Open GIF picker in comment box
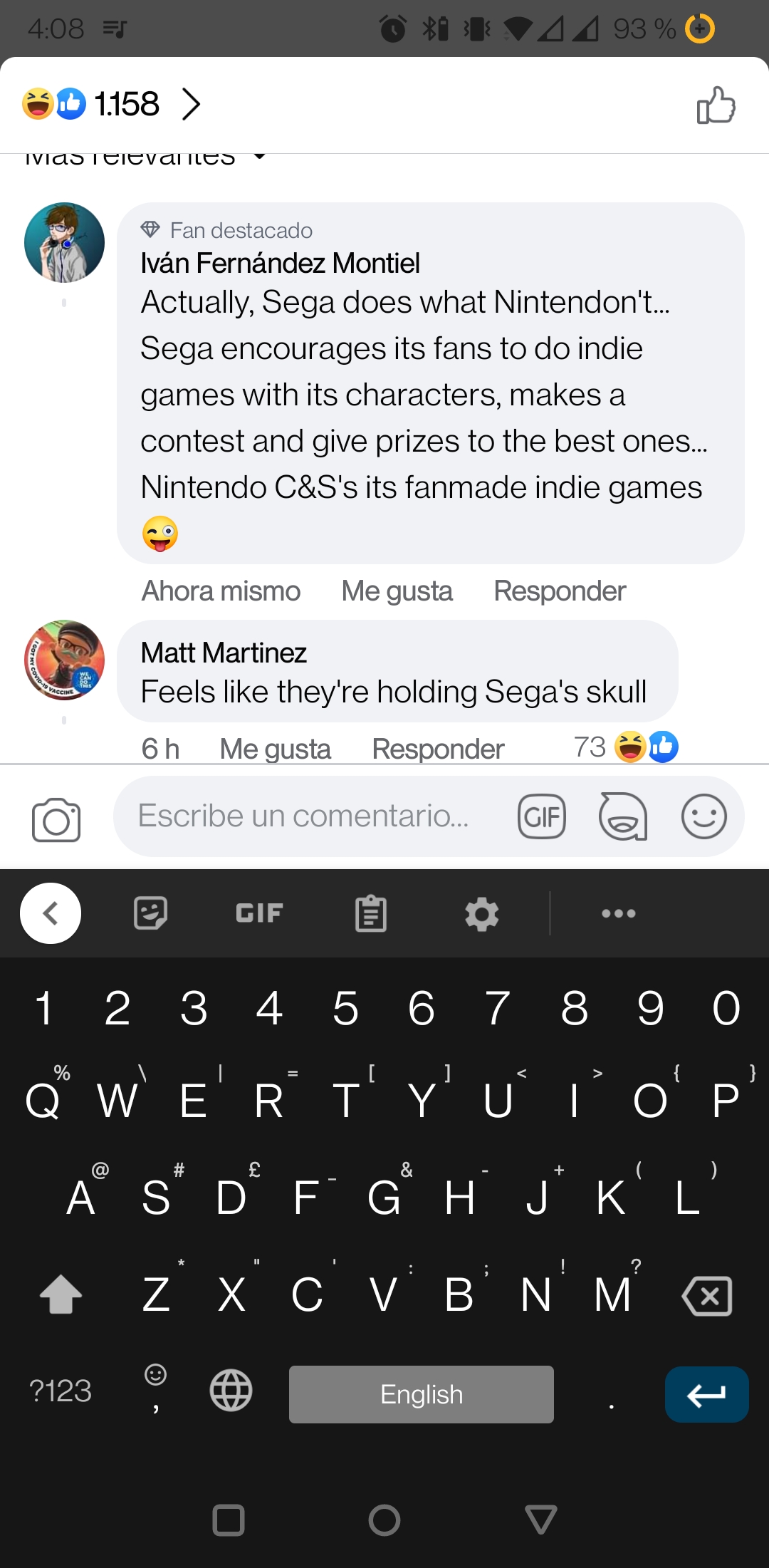Viewport: 769px width, 1568px height. (x=542, y=816)
